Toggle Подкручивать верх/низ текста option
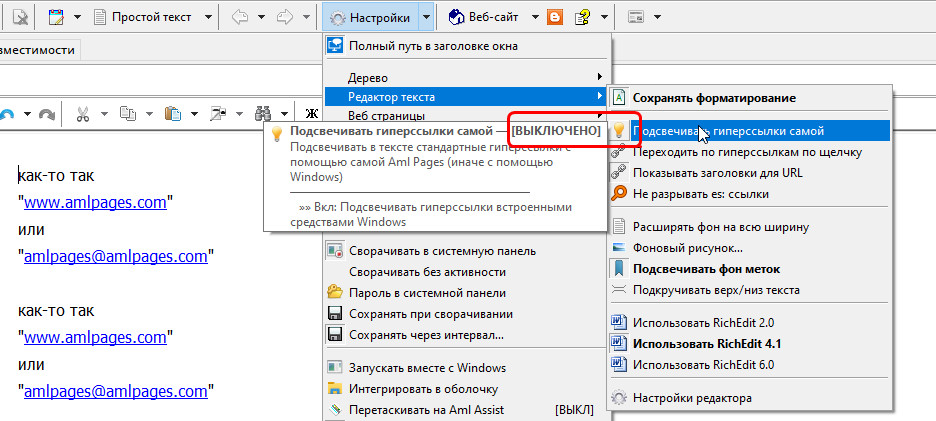The image size is (936, 421). point(750,290)
